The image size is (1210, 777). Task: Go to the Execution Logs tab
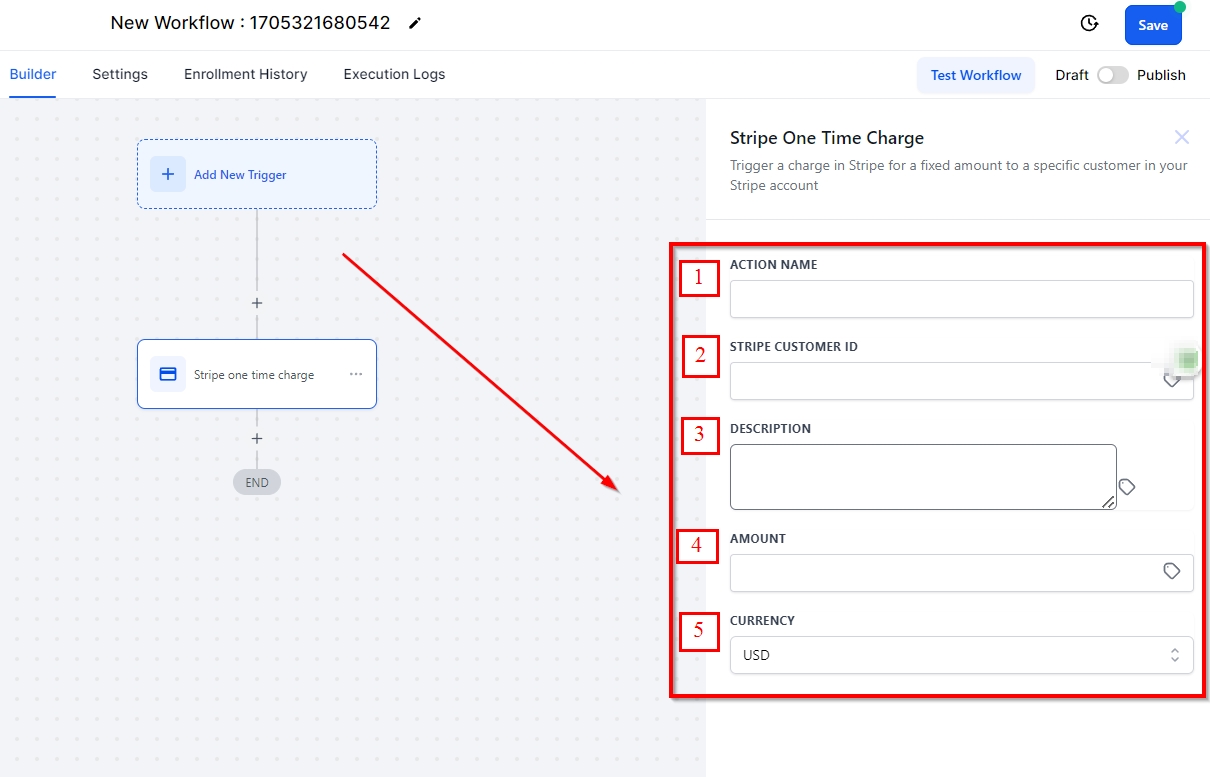(394, 74)
